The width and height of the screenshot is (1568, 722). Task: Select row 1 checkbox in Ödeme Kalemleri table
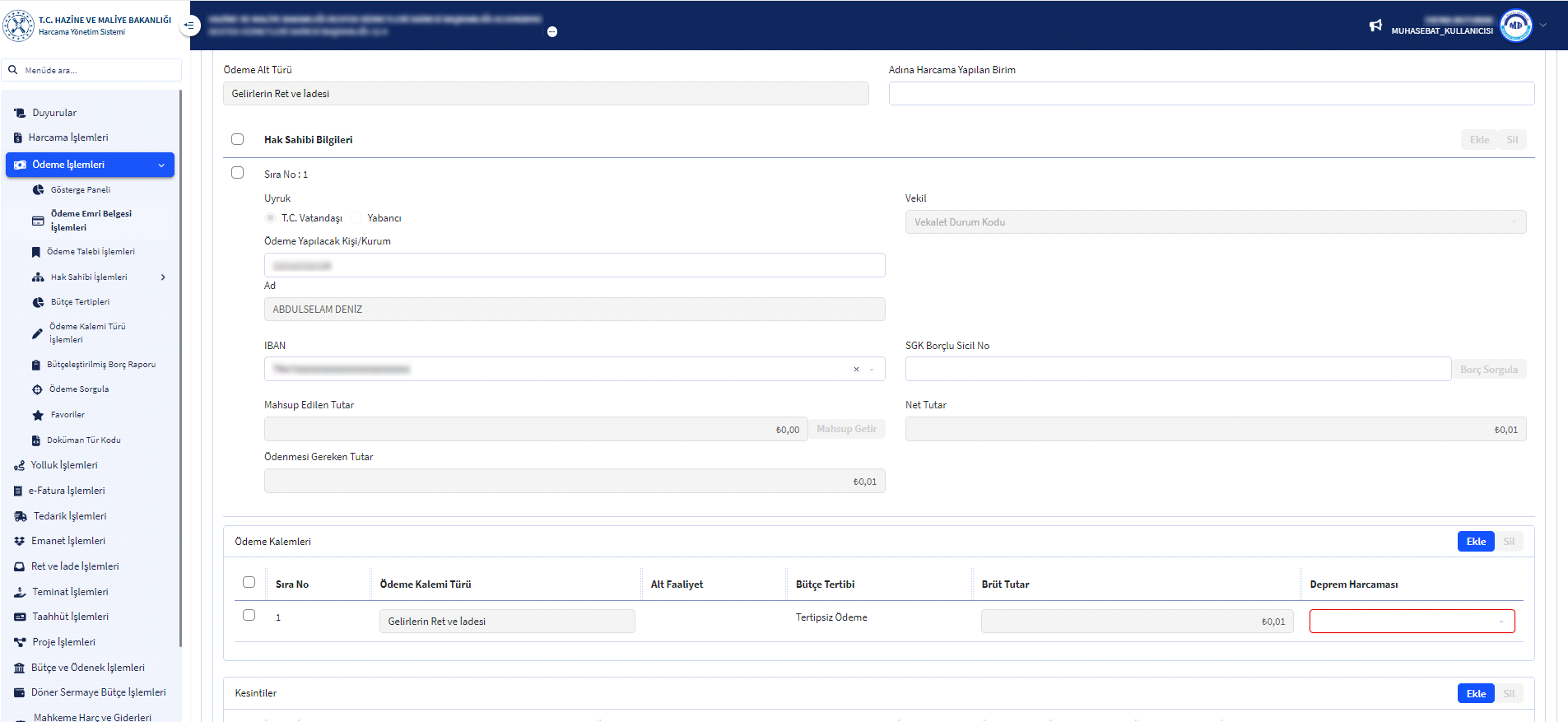click(249, 615)
